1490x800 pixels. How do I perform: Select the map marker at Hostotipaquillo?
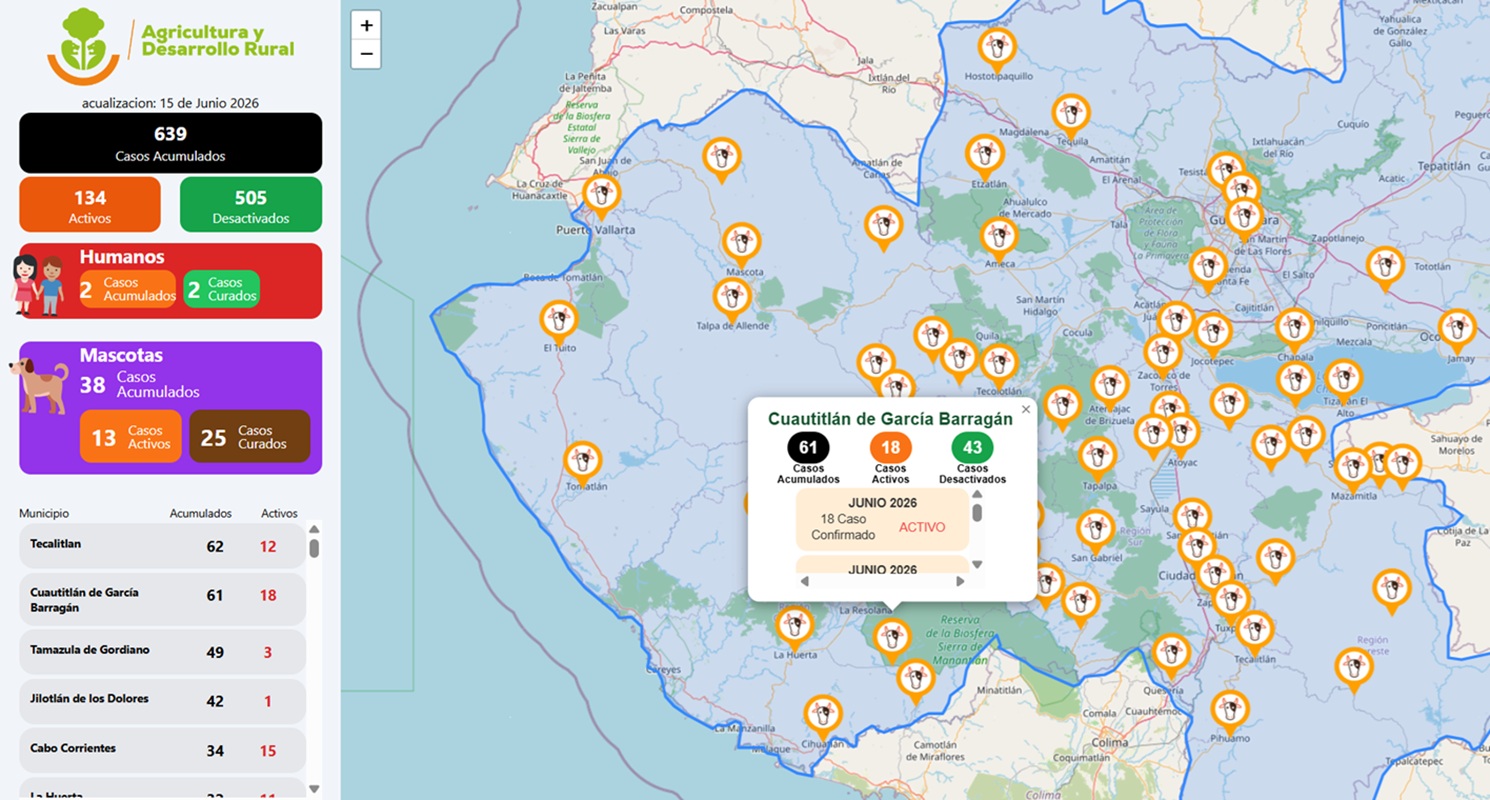click(997, 49)
